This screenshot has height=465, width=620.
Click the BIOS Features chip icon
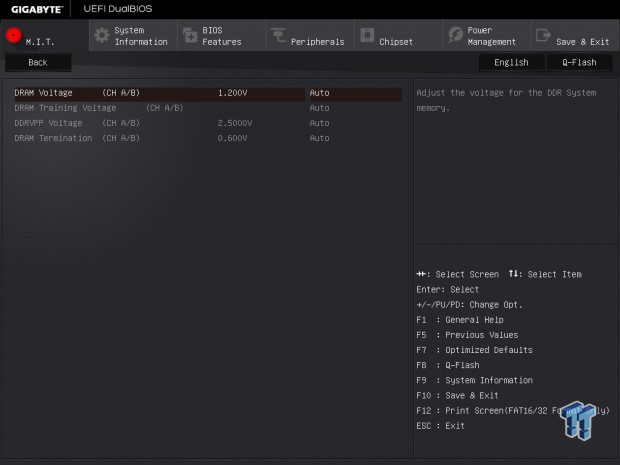(x=190, y=35)
